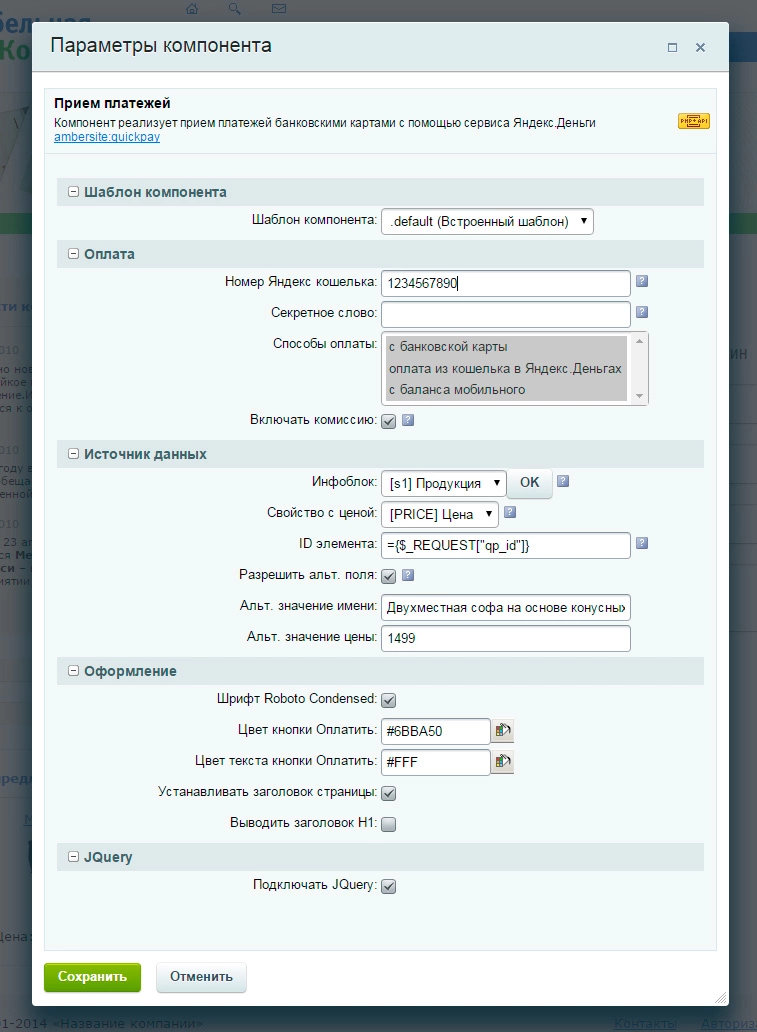Collapse JQuery section
Image resolution: width=757 pixels, height=1032 pixels.
coord(74,857)
